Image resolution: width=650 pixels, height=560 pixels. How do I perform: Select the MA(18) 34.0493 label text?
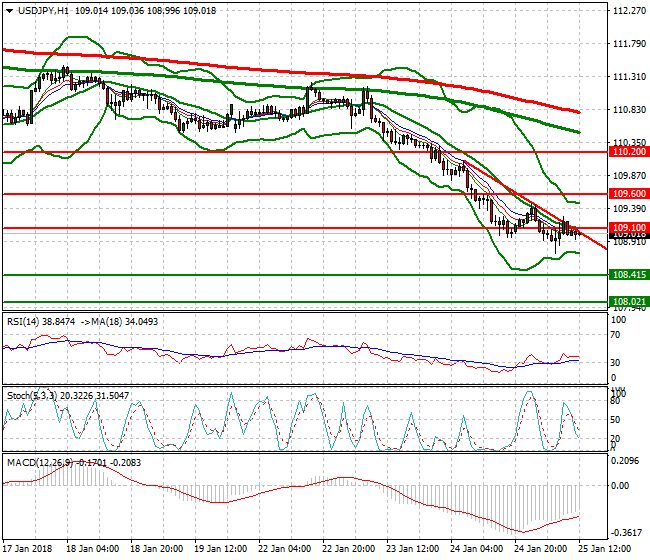pos(126,322)
